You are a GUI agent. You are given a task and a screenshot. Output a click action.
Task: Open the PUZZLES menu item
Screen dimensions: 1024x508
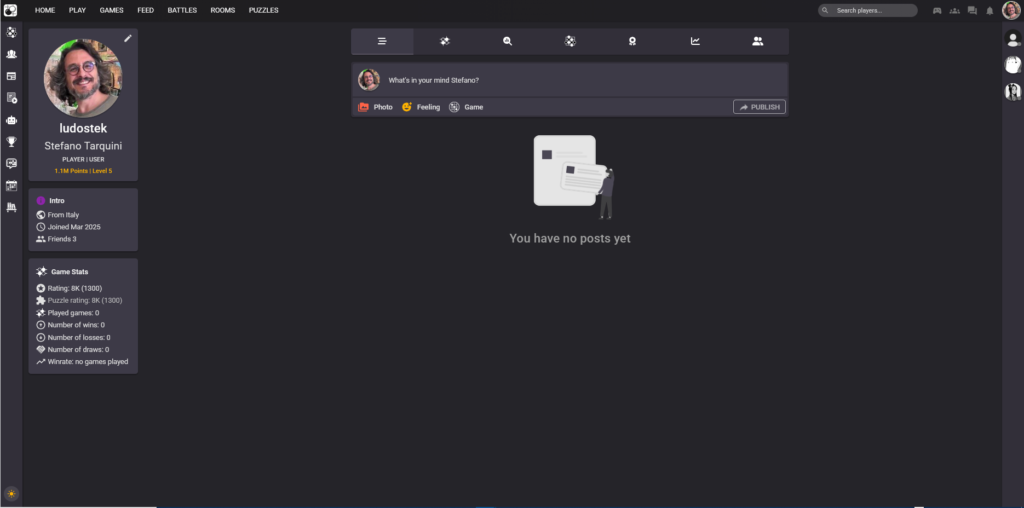(x=264, y=10)
